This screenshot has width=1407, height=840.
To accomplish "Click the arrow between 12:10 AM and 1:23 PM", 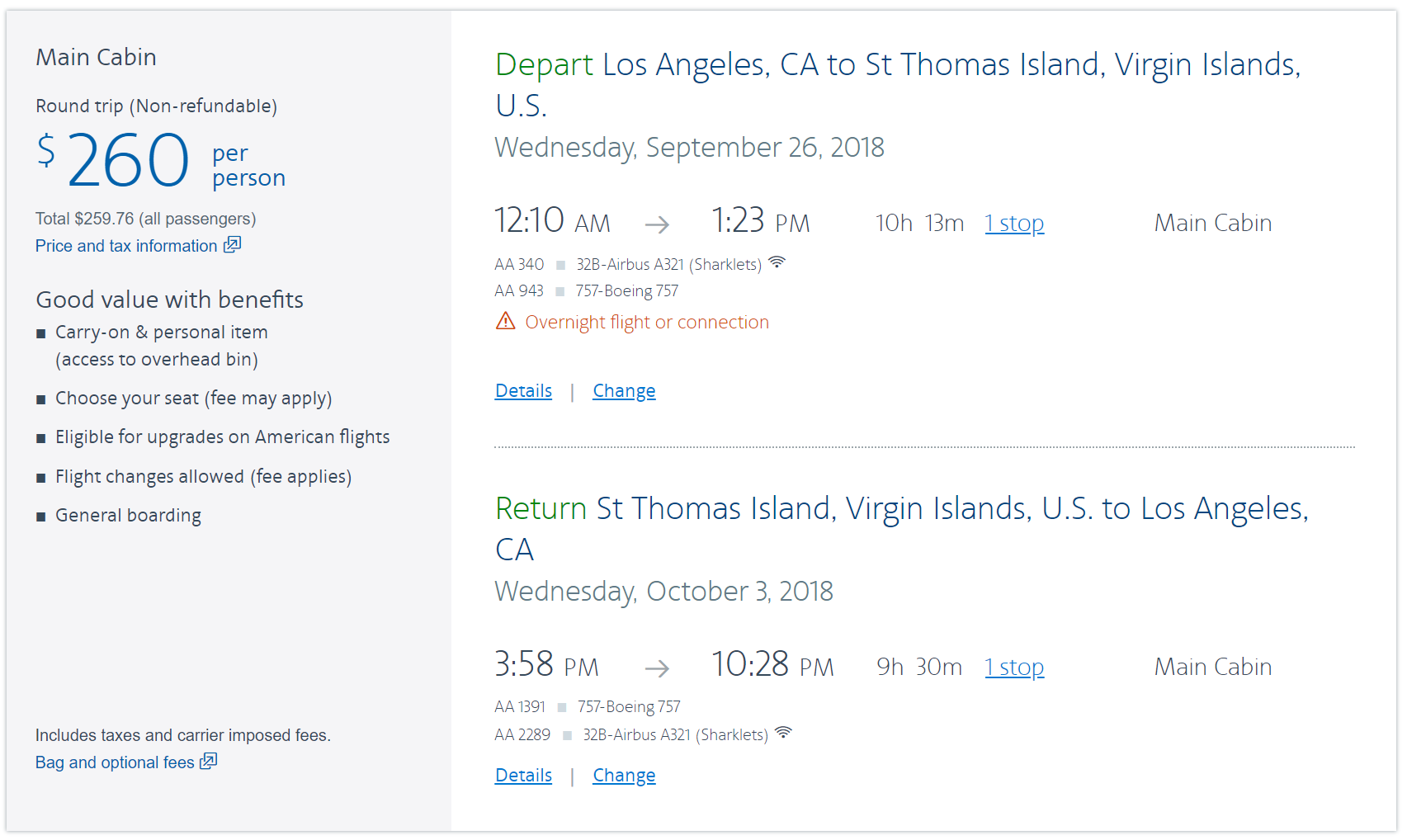I will click(657, 224).
